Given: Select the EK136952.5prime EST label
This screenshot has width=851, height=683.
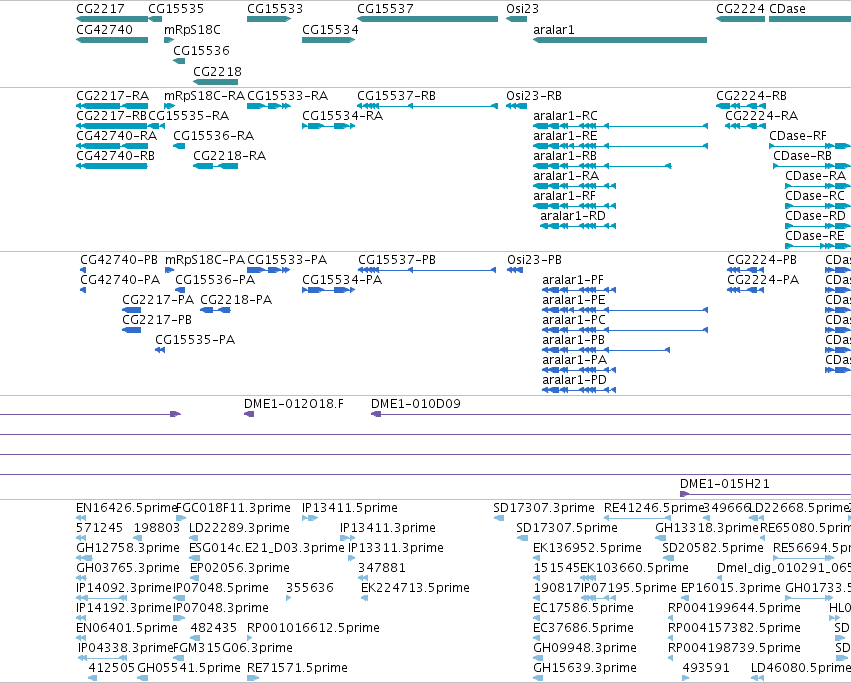Looking at the screenshot, I should pos(587,548).
